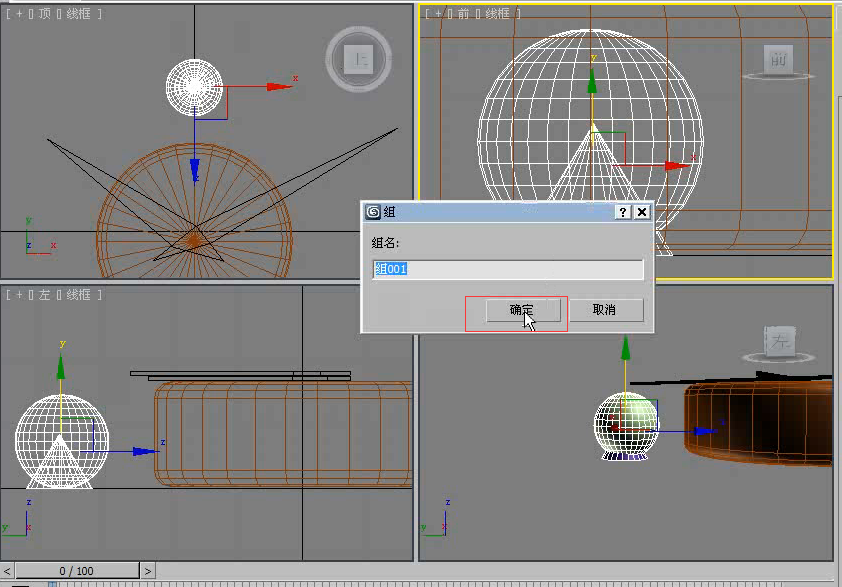Click the 0 / 100 time slider
The image size is (842, 587).
tap(77, 571)
